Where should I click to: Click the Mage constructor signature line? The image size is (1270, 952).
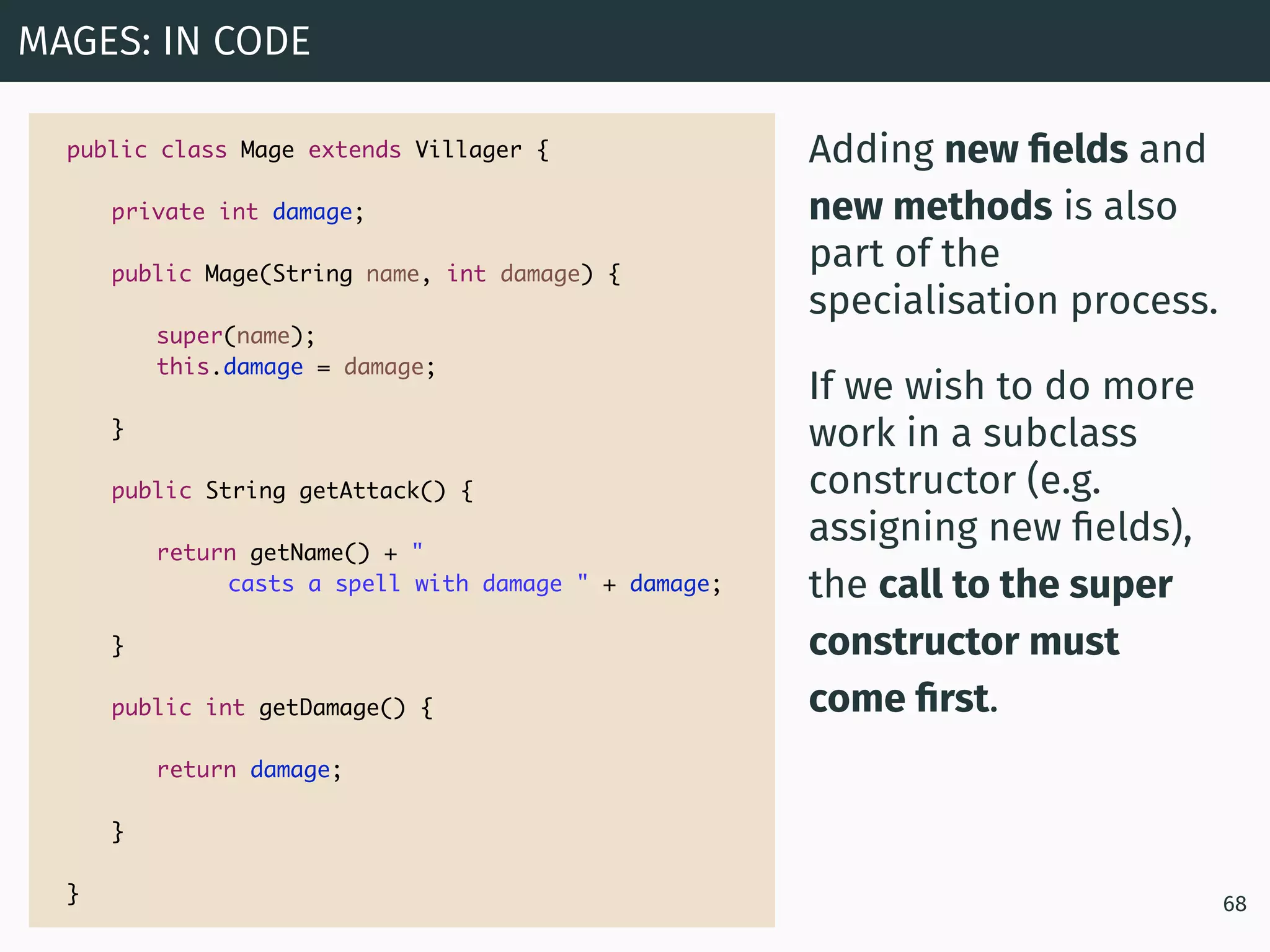(365, 274)
